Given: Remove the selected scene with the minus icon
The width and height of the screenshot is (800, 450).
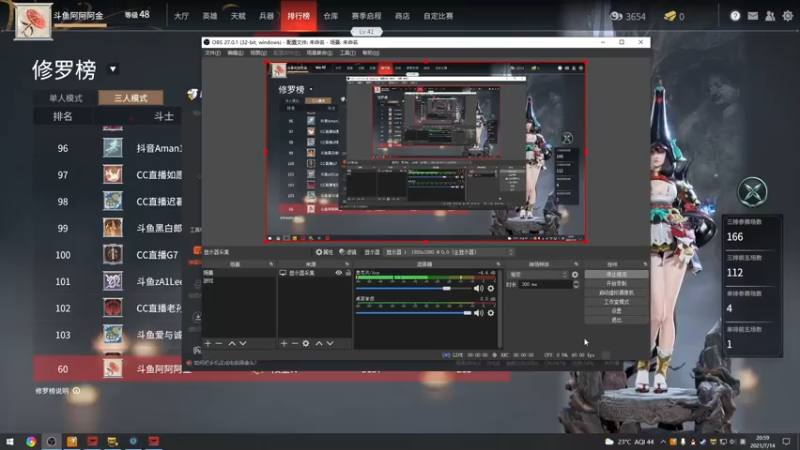Looking at the screenshot, I should [219, 343].
